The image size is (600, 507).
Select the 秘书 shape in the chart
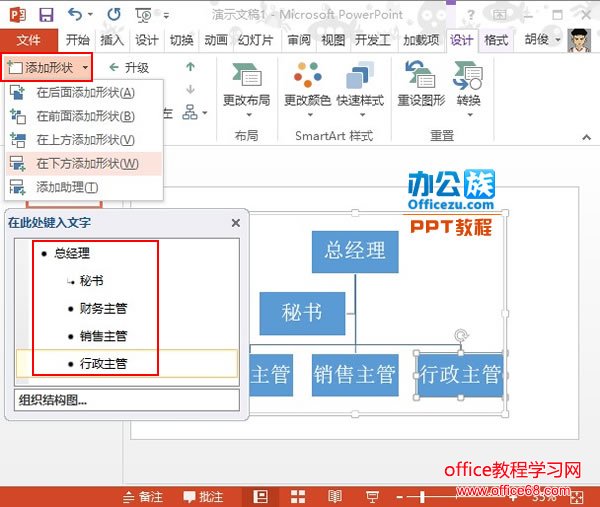click(302, 314)
